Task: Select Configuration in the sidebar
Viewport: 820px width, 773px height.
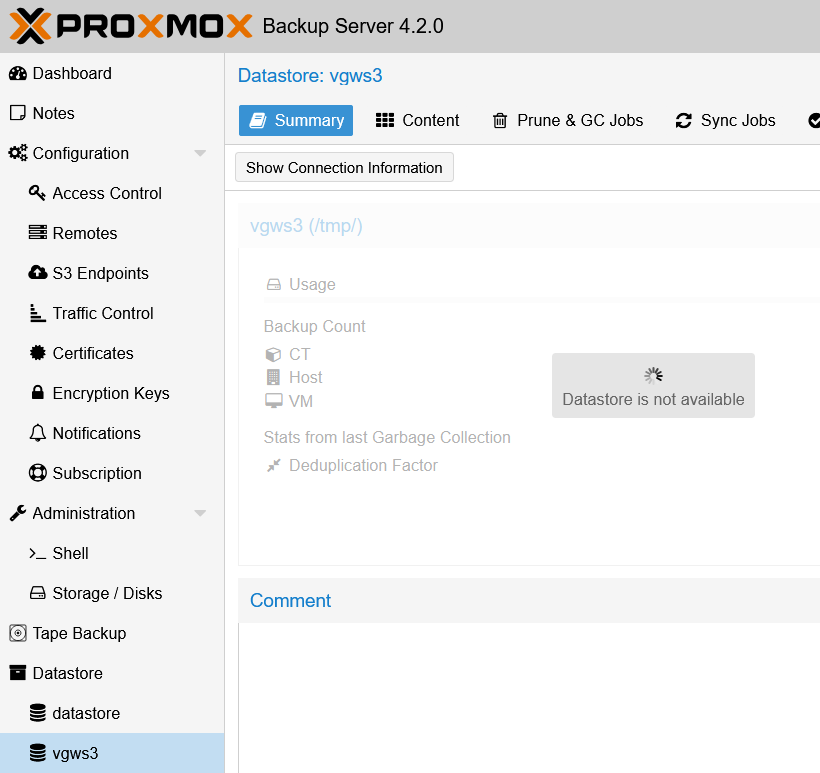Action: tap(112, 153)
